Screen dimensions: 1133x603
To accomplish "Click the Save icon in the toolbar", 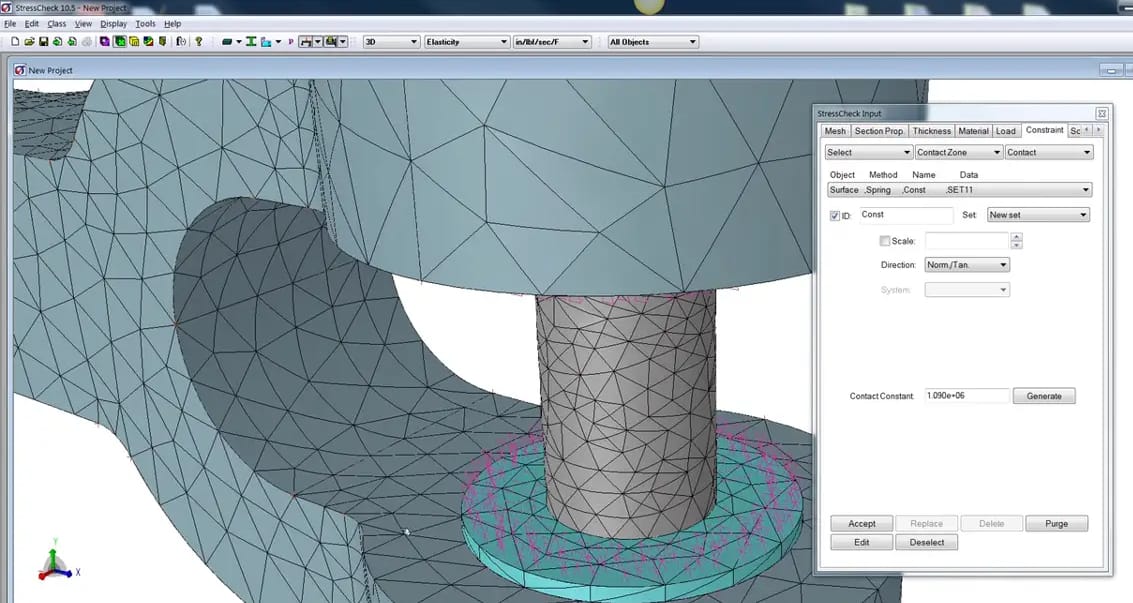I will 42,41.
